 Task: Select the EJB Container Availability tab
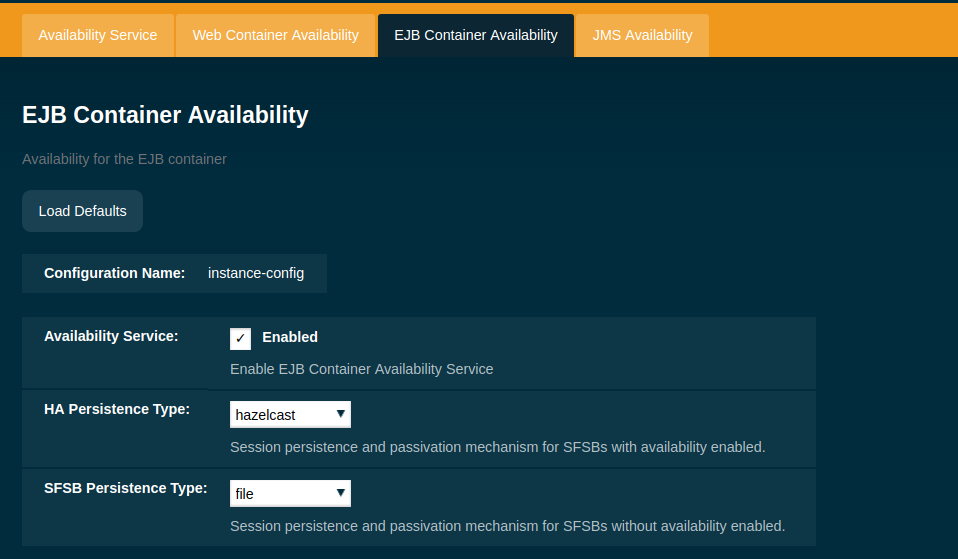pyautogui.click(x=475, y=35)
